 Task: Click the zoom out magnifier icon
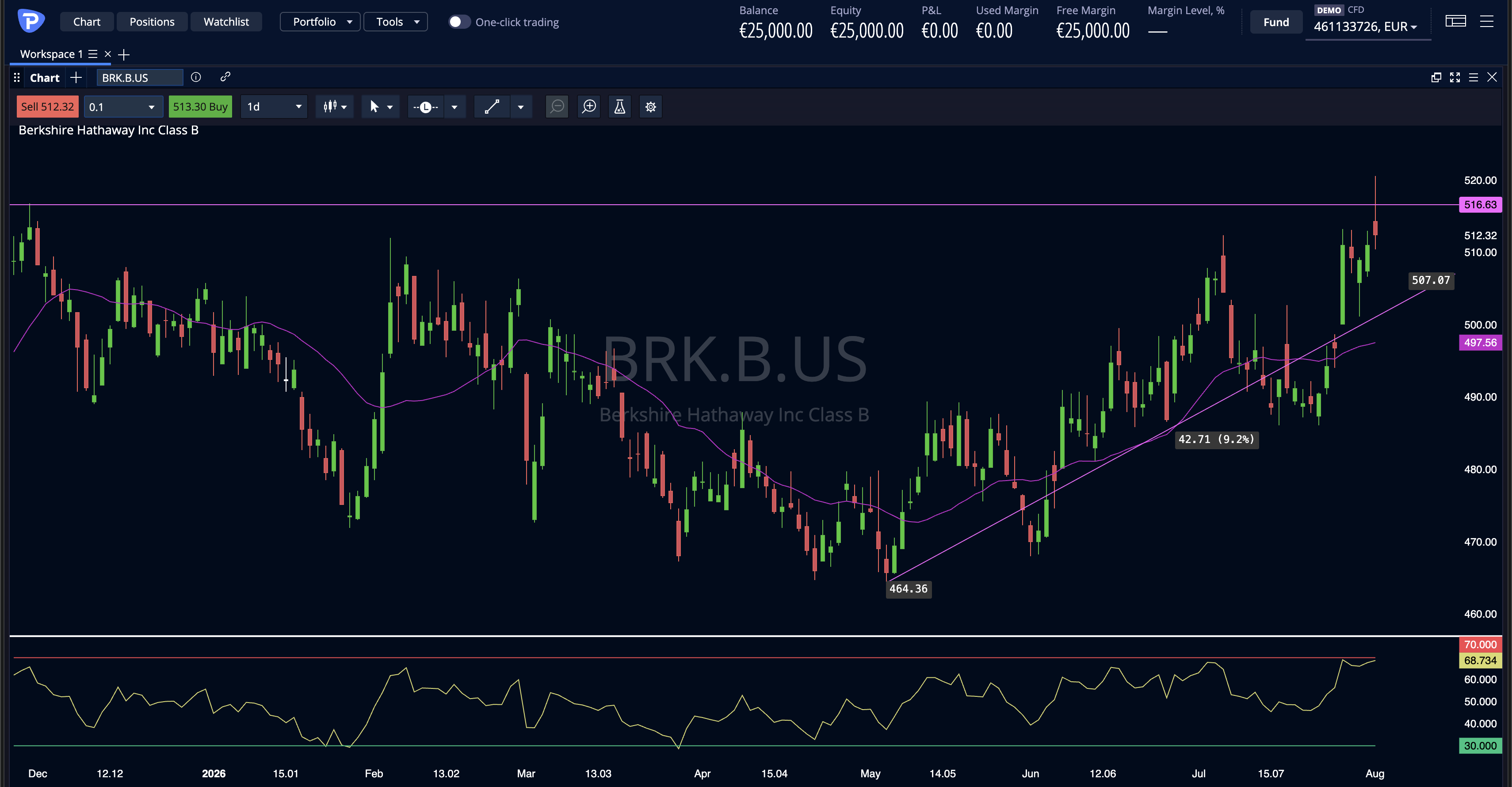tap(557, 107)
